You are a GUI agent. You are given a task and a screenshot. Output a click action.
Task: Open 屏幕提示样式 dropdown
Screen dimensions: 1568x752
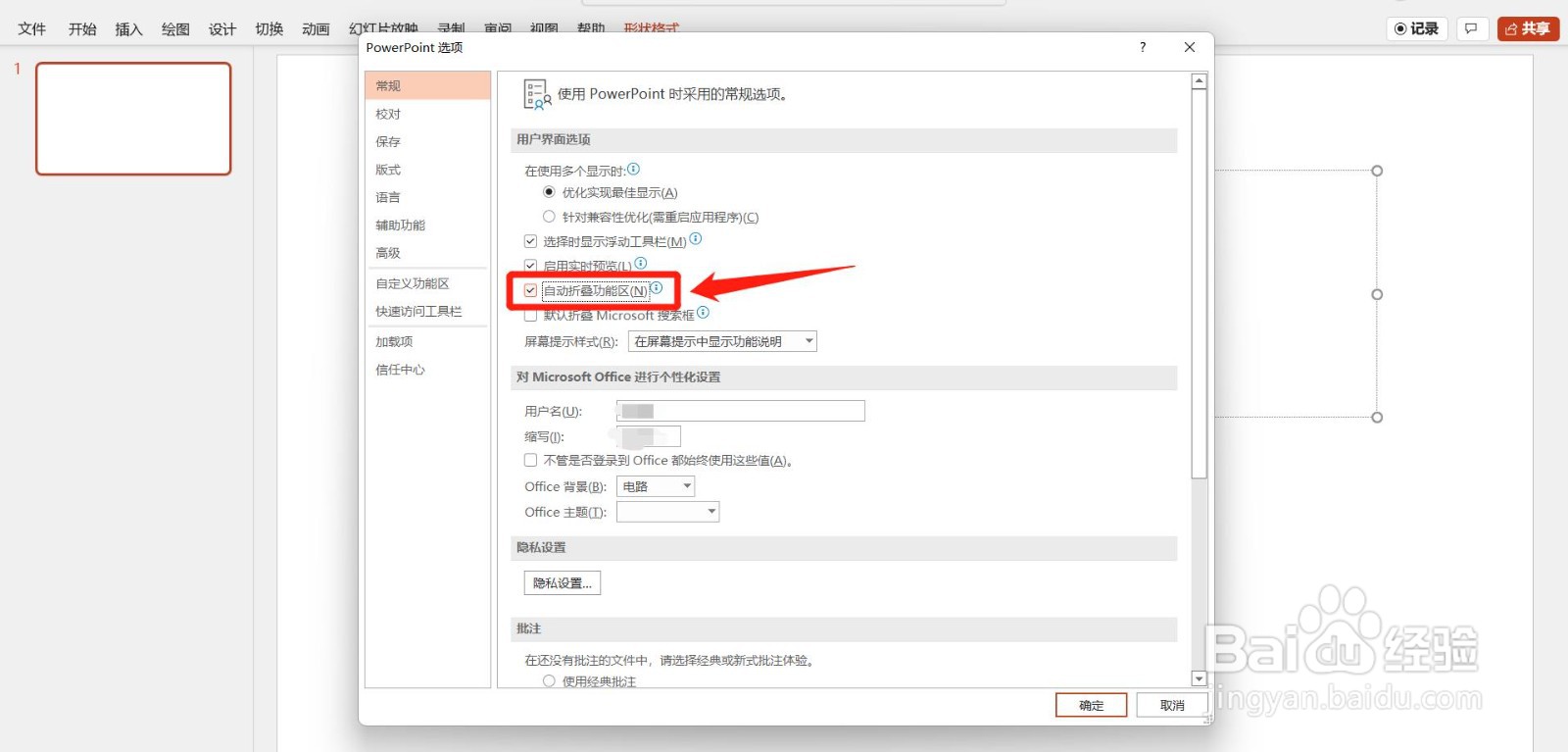[x=722, y=341]
